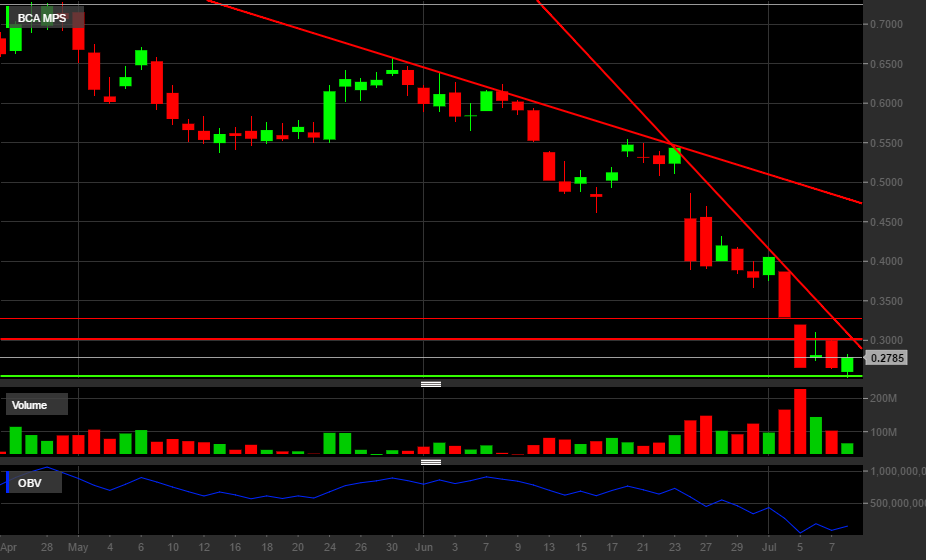Click the 23 label on the date axis

point(674,548)
